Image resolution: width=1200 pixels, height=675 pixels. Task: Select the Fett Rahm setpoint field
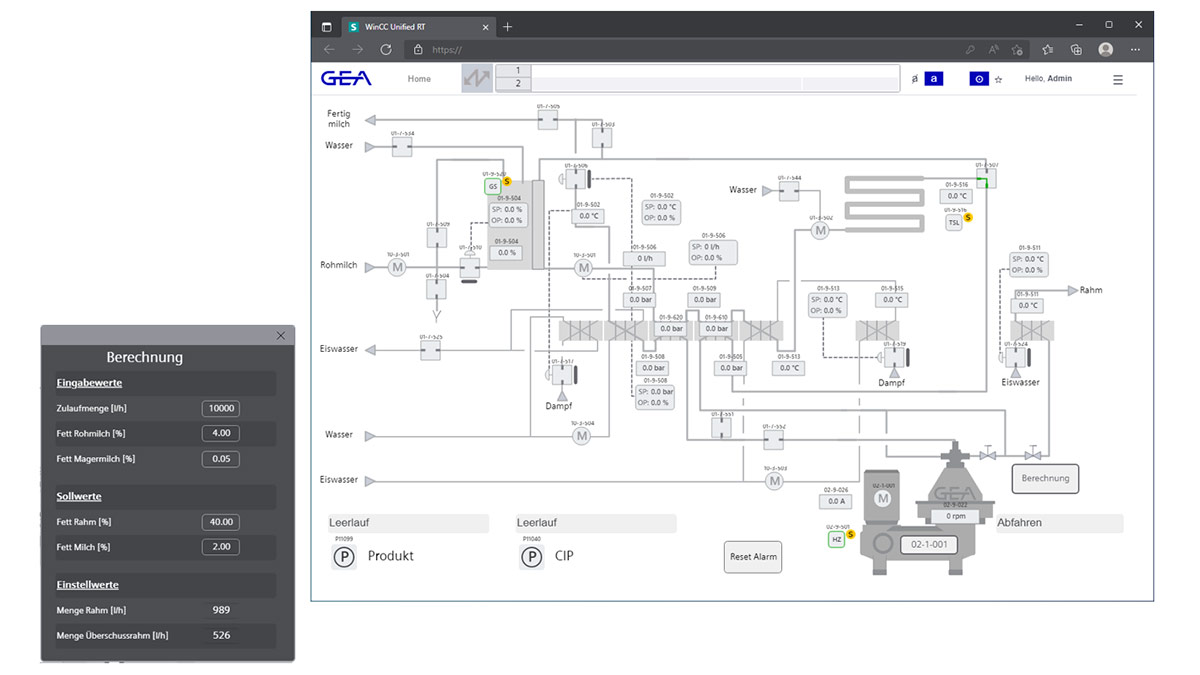[220, 522]
